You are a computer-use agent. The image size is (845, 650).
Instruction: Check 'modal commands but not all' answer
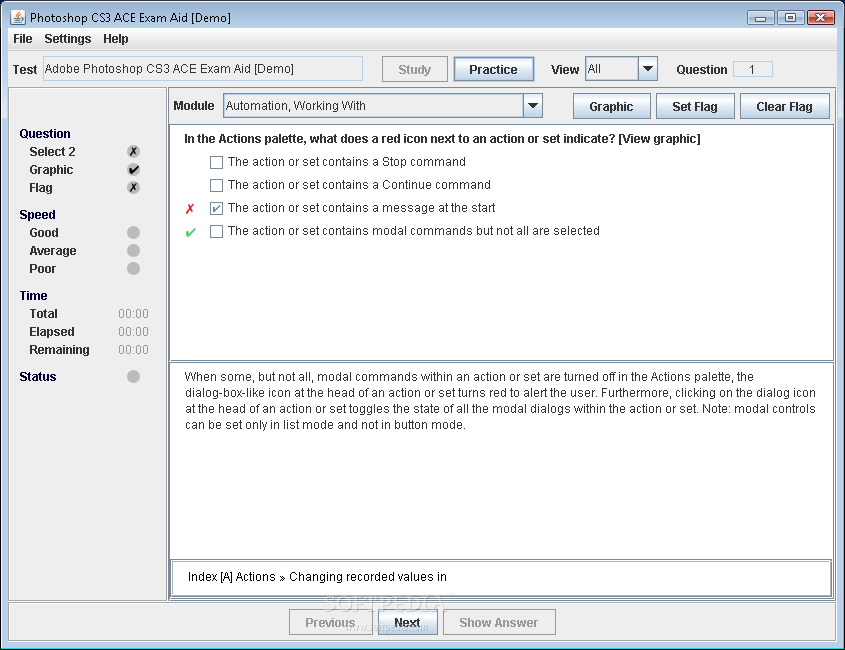(216, 231)
